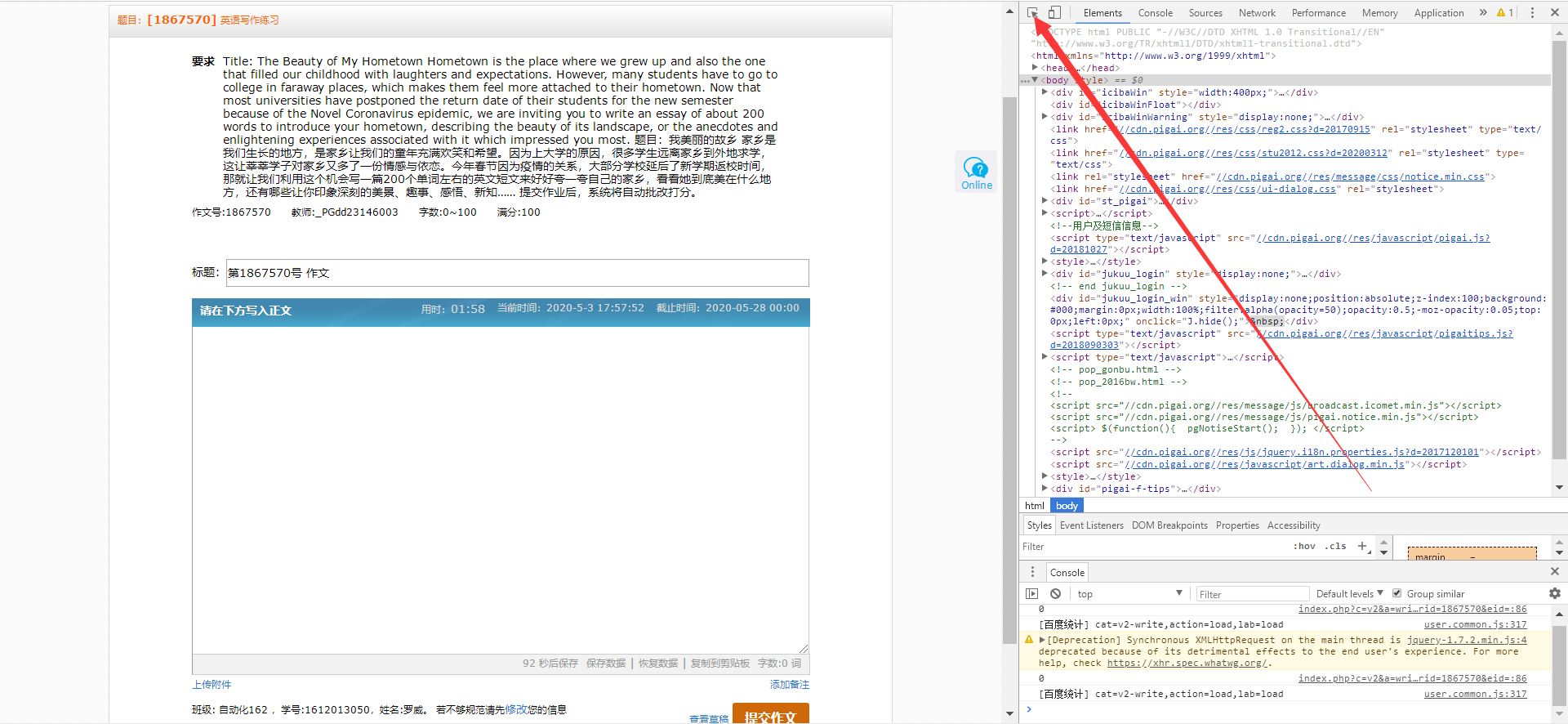Open the Performance tab
The image size is (1568, 724).
[x=1319, y=13]
